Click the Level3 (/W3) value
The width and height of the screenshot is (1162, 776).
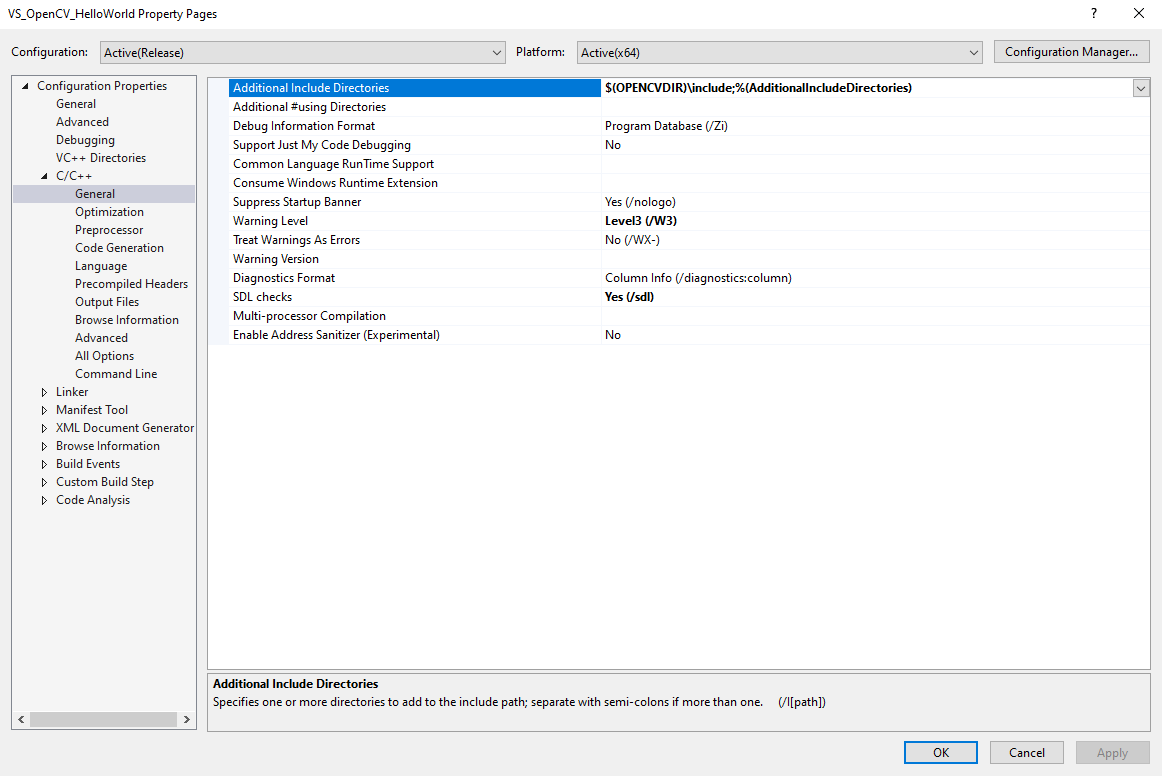pos(641,221)
